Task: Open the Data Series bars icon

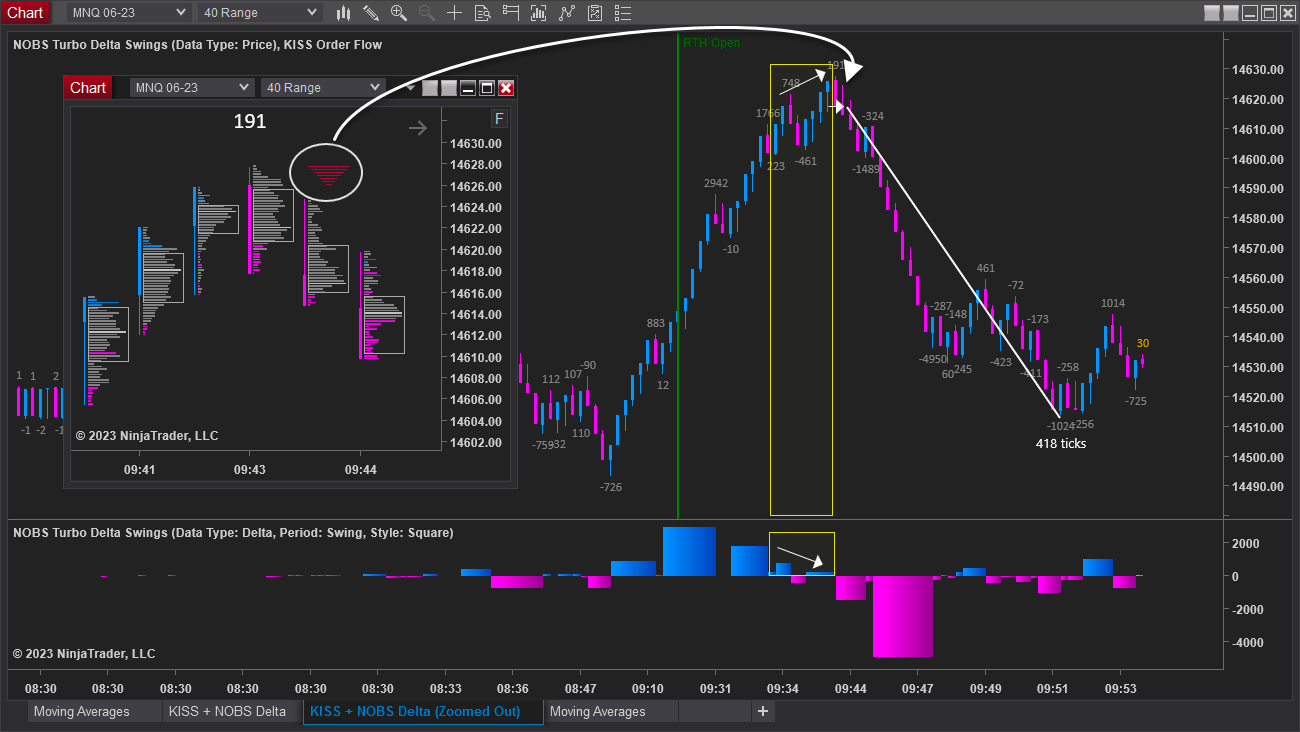Action: click(539, 13)
